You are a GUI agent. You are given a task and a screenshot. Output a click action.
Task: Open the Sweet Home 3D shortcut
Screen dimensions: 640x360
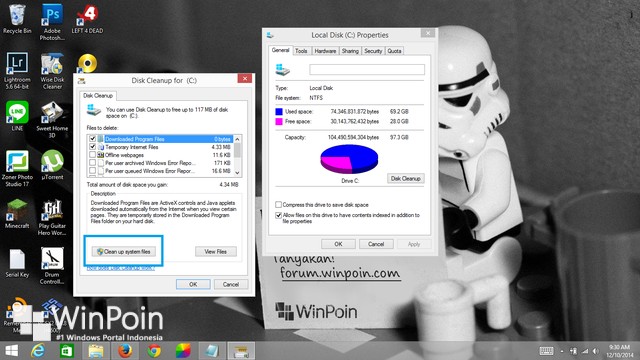[52, 119]
